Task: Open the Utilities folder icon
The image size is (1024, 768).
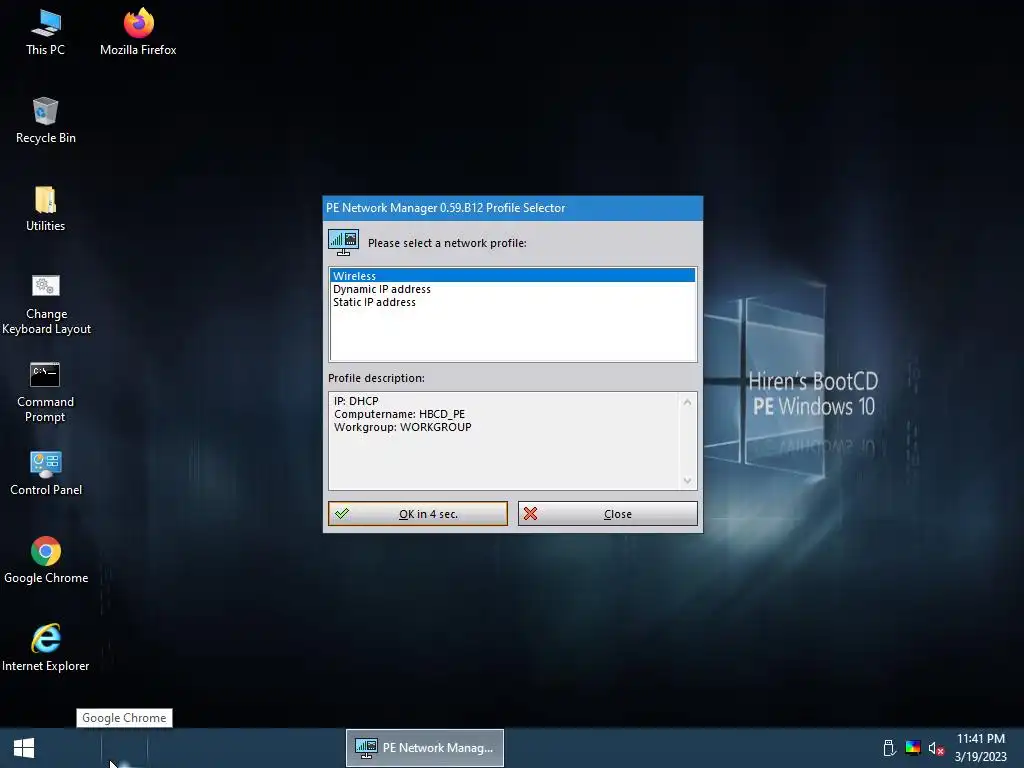Action: [46, 208]
